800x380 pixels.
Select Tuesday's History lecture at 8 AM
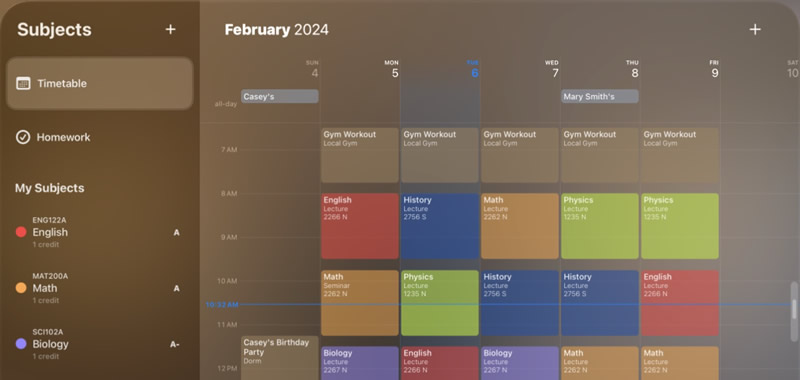click(440, 226)
